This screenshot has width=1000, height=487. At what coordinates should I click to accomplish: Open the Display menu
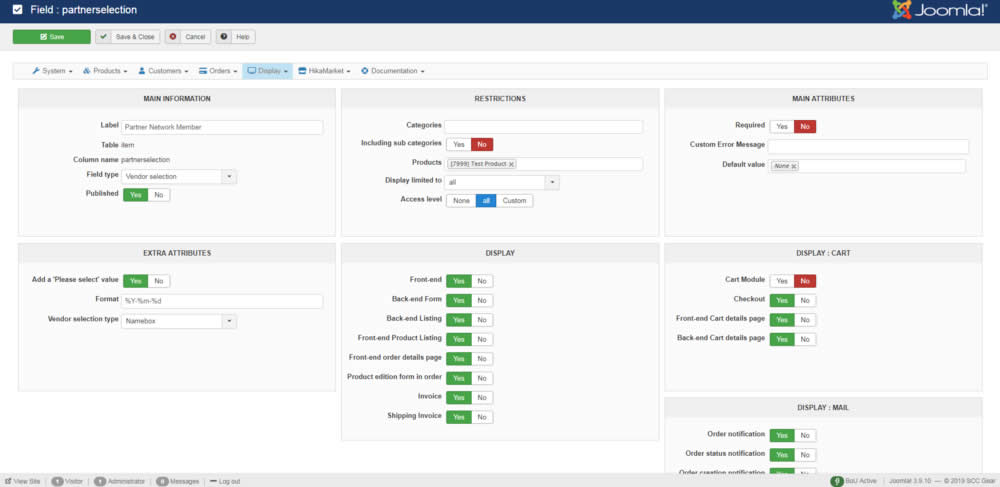pos(268,71)
